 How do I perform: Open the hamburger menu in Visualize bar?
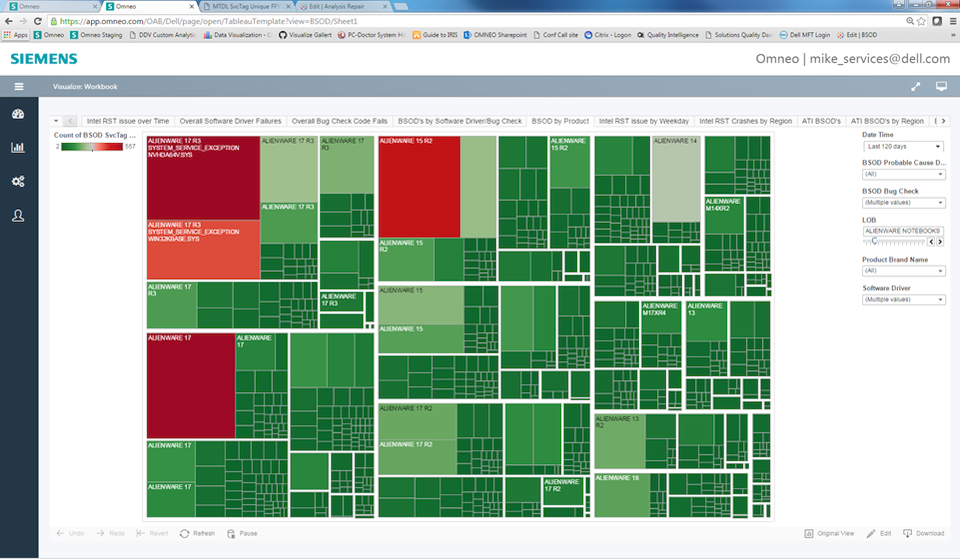click(19, 86)
